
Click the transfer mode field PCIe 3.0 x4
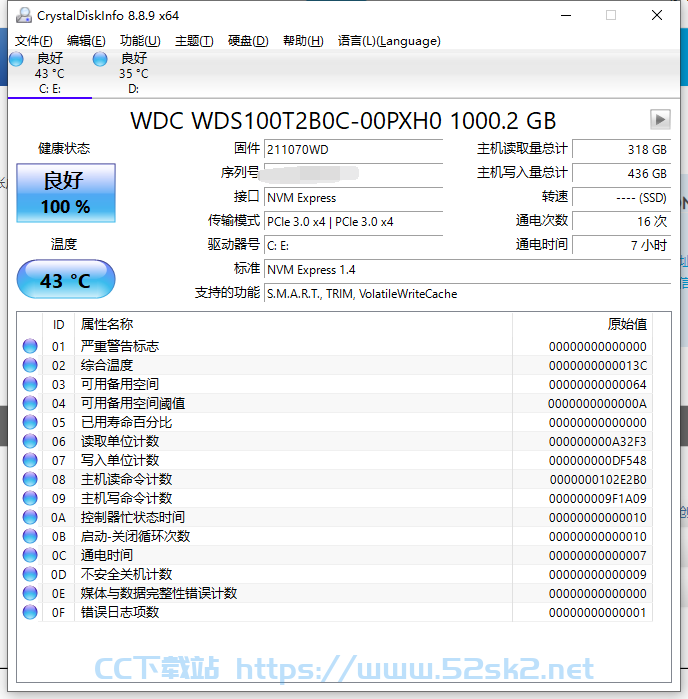(x=353, y=222)
